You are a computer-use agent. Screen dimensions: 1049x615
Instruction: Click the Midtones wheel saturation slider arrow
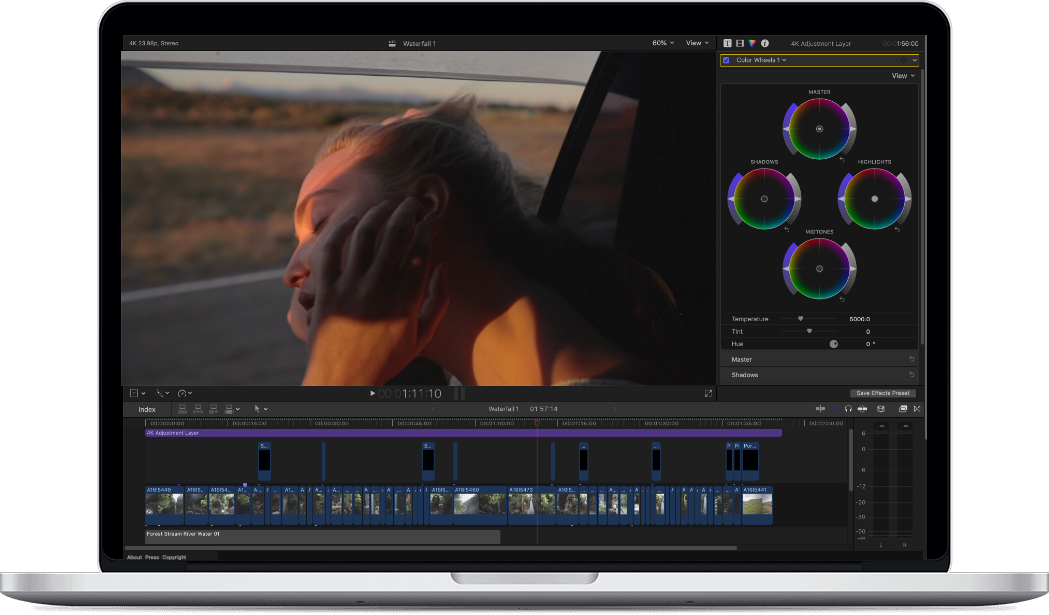786,268
